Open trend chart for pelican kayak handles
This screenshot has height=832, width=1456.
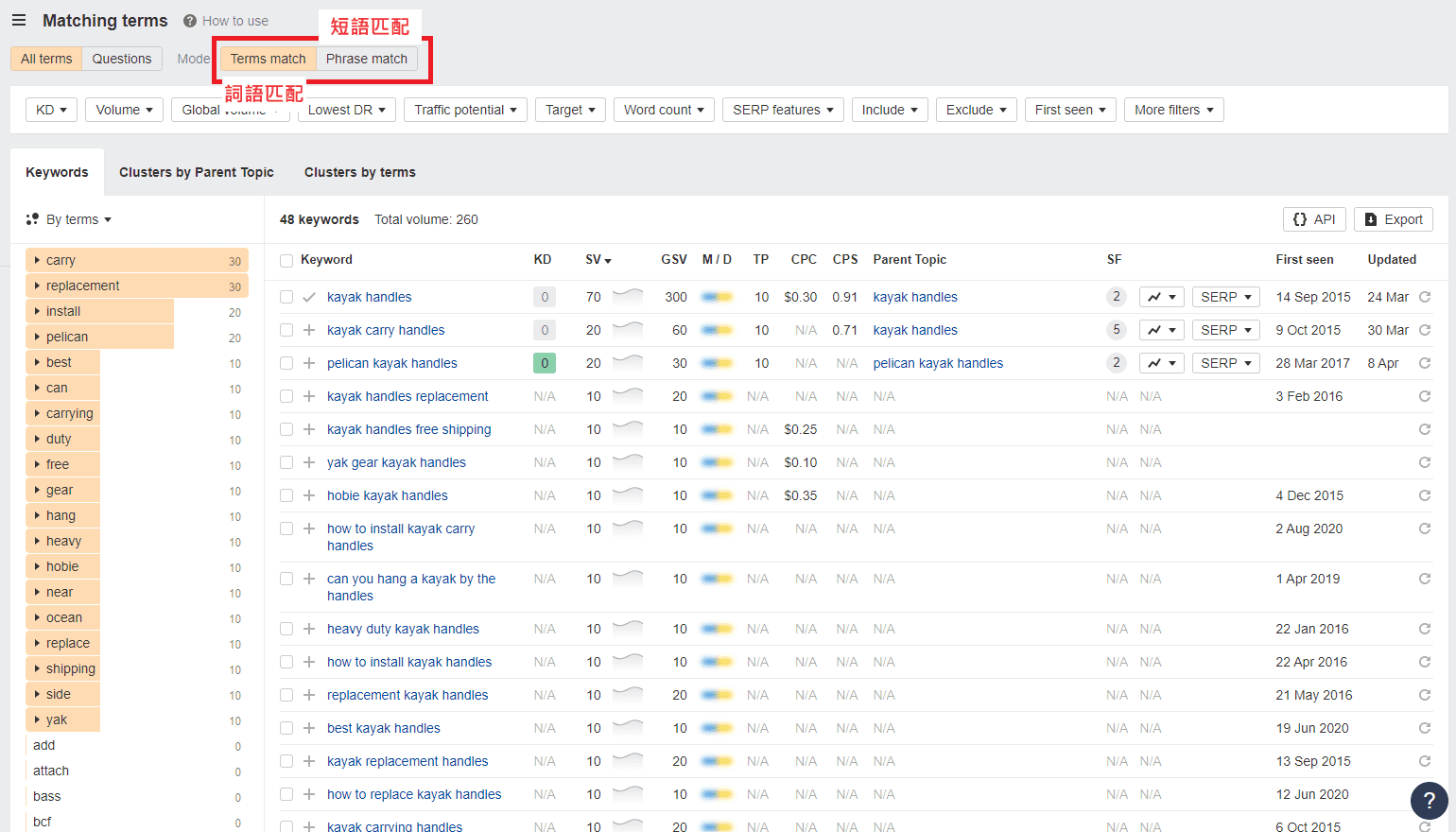(x=1162, y=363)
